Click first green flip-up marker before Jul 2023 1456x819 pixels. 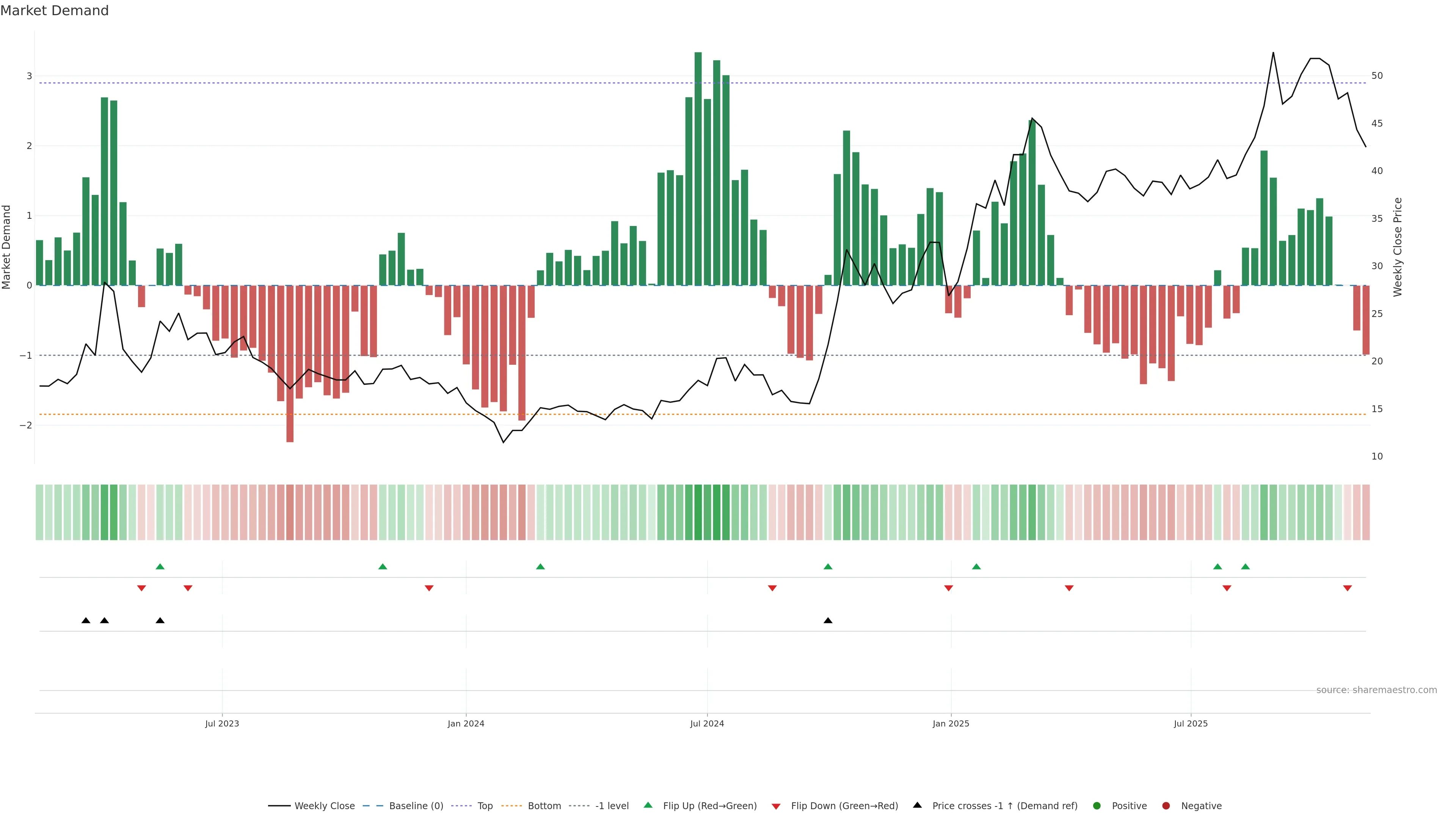click(x=160, y=567)
